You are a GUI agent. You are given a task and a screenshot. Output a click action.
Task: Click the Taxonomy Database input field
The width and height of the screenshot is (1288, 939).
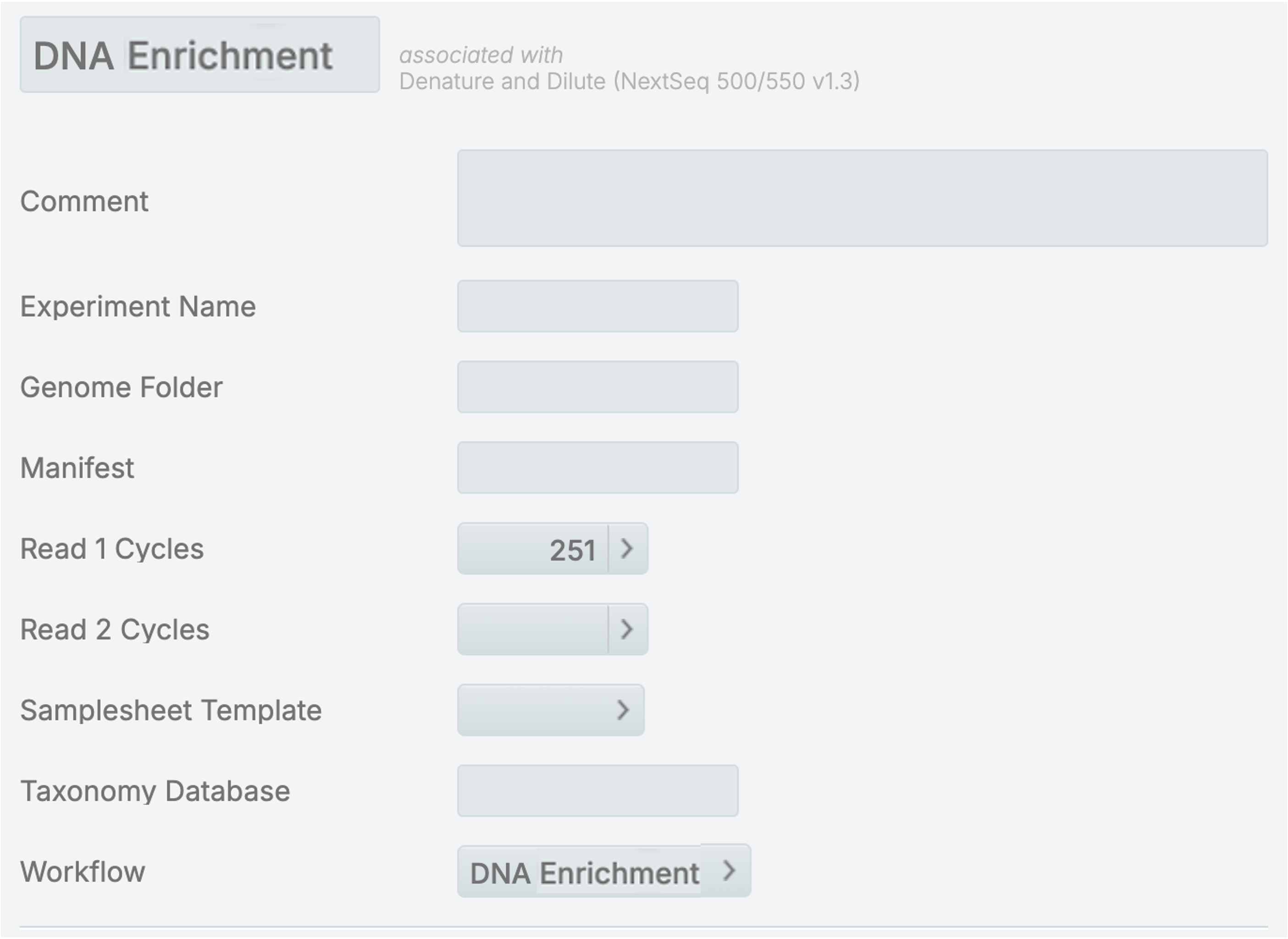click(x=597, y=790)
